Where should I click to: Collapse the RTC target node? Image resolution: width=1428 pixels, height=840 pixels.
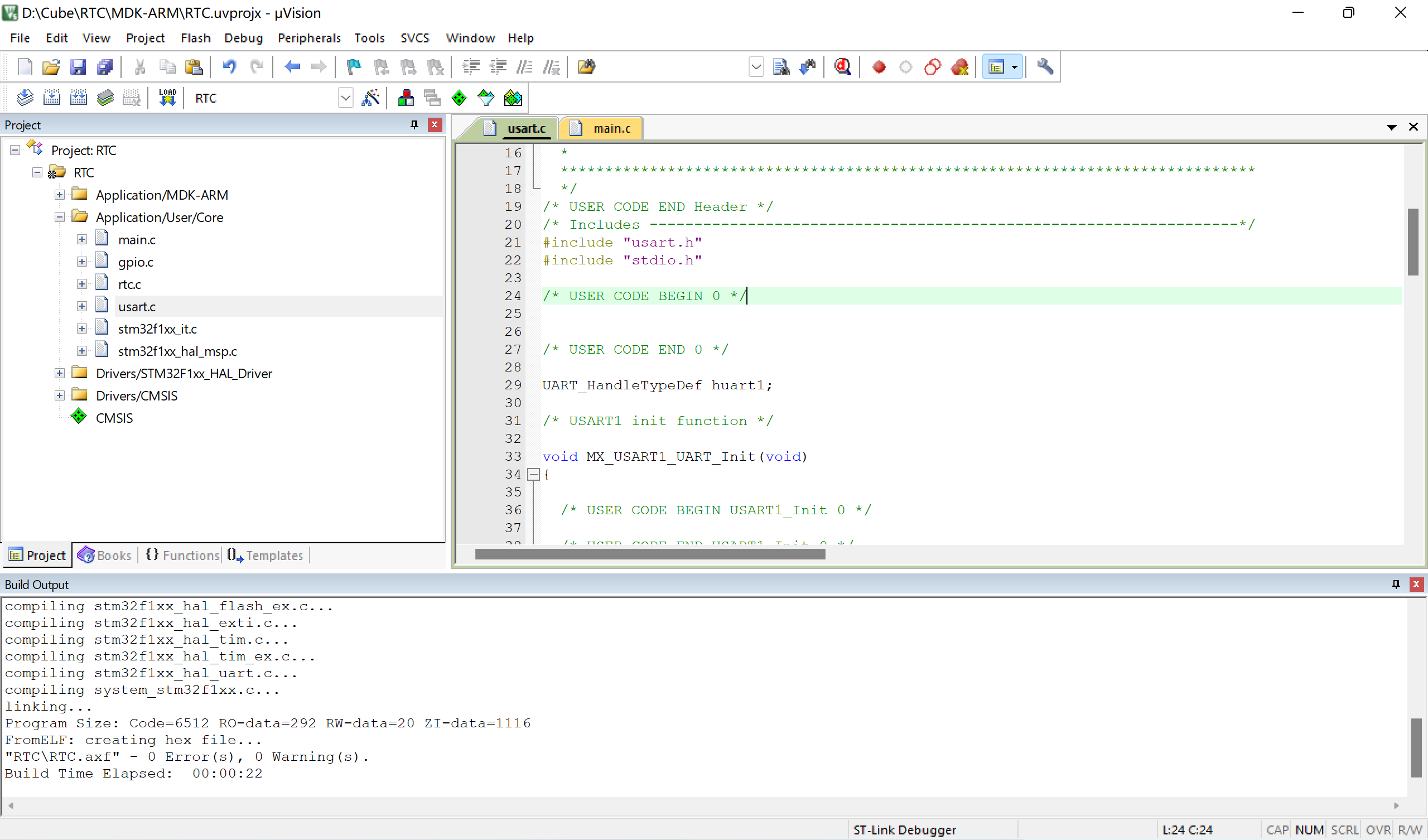37,172
